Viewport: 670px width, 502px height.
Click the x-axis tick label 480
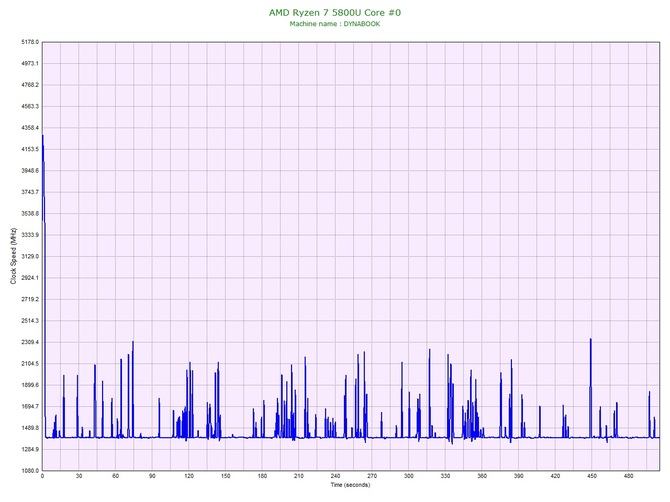tap(629, 476)
